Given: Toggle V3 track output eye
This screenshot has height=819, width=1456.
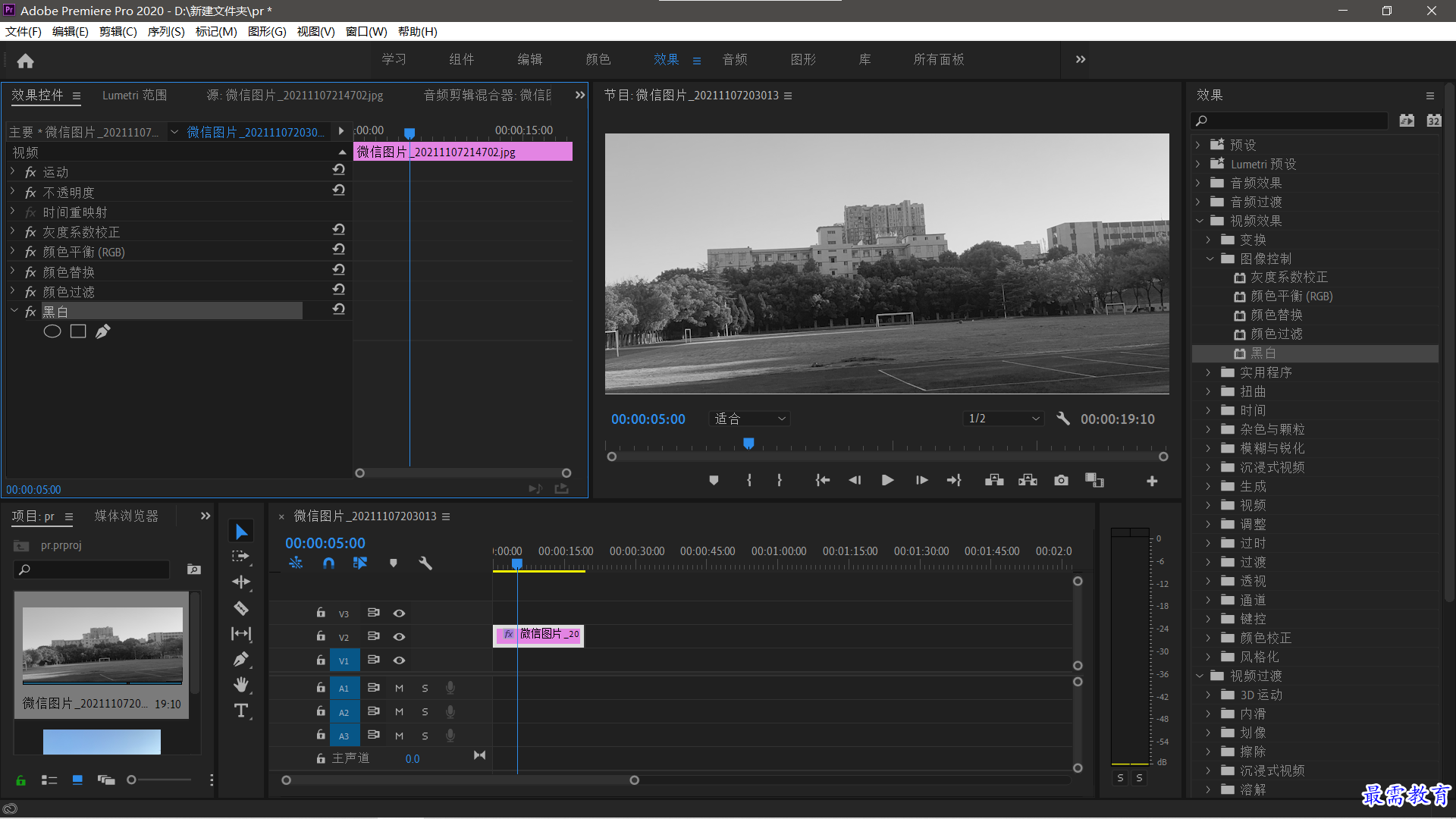Looking at the screenshot, I should click(x=399, y=613).
